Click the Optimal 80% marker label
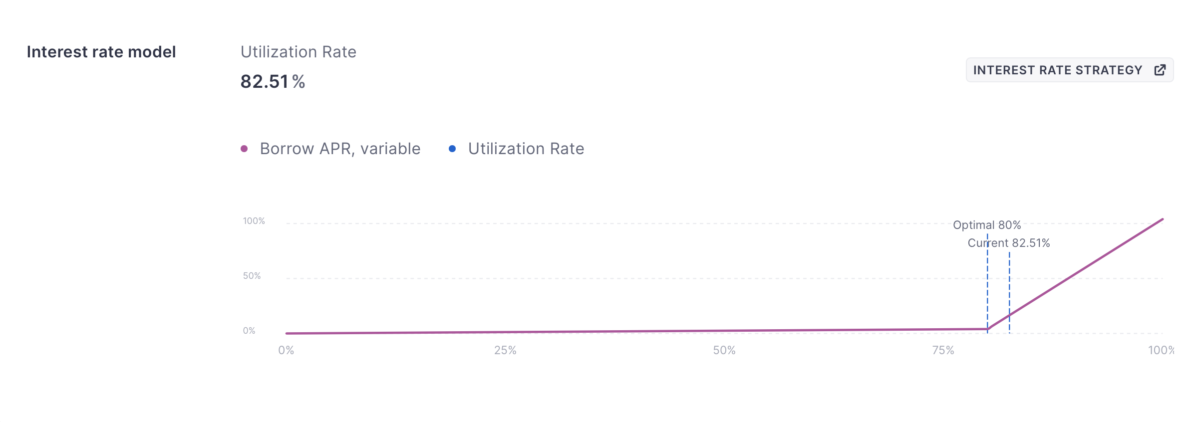 click(986, 225)
